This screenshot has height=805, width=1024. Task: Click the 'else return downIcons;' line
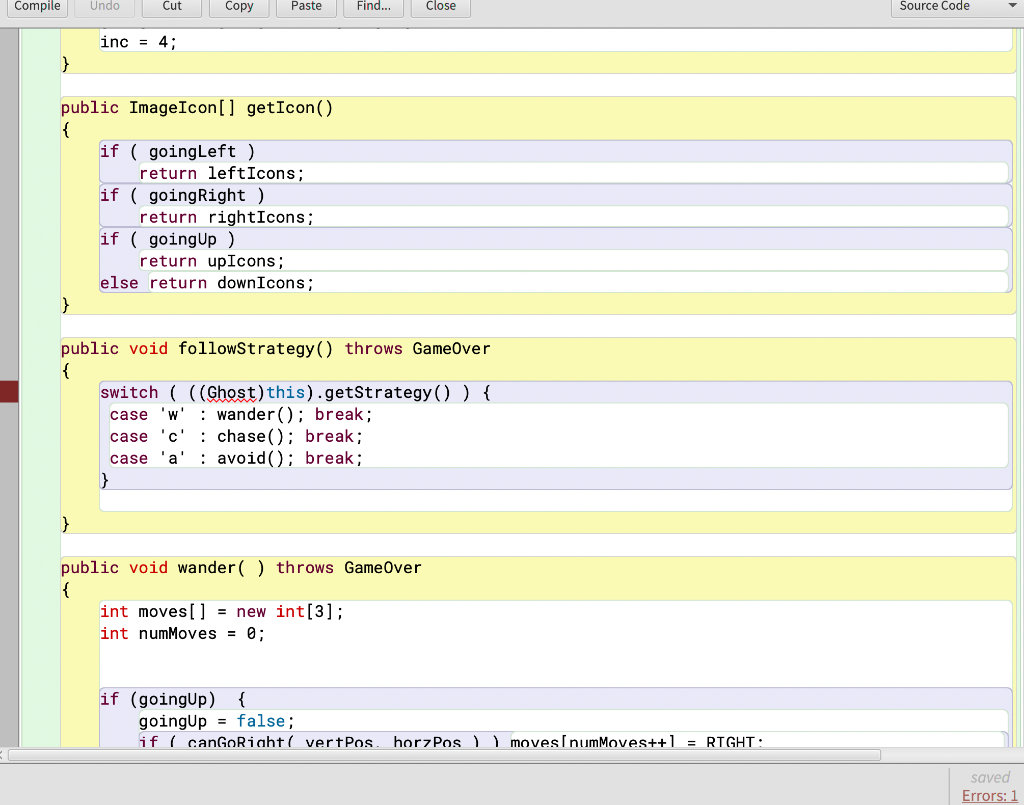pyautogui.click(x=207, y=283)
